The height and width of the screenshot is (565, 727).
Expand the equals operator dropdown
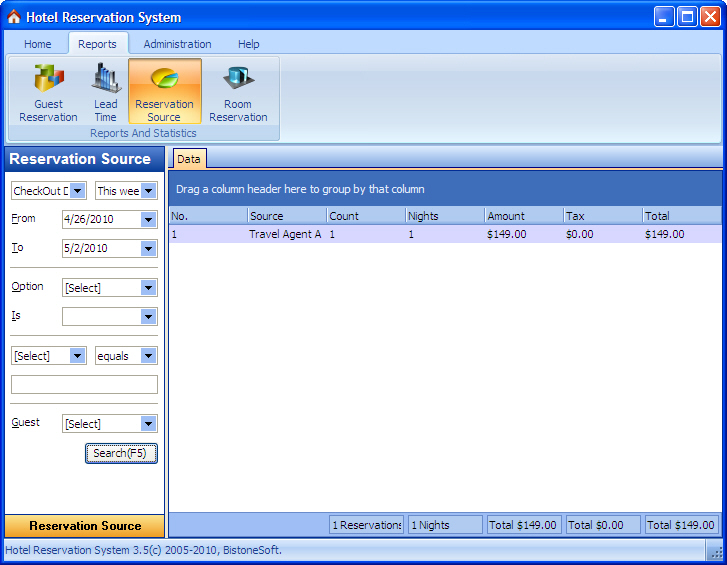[x=148, y=356]
